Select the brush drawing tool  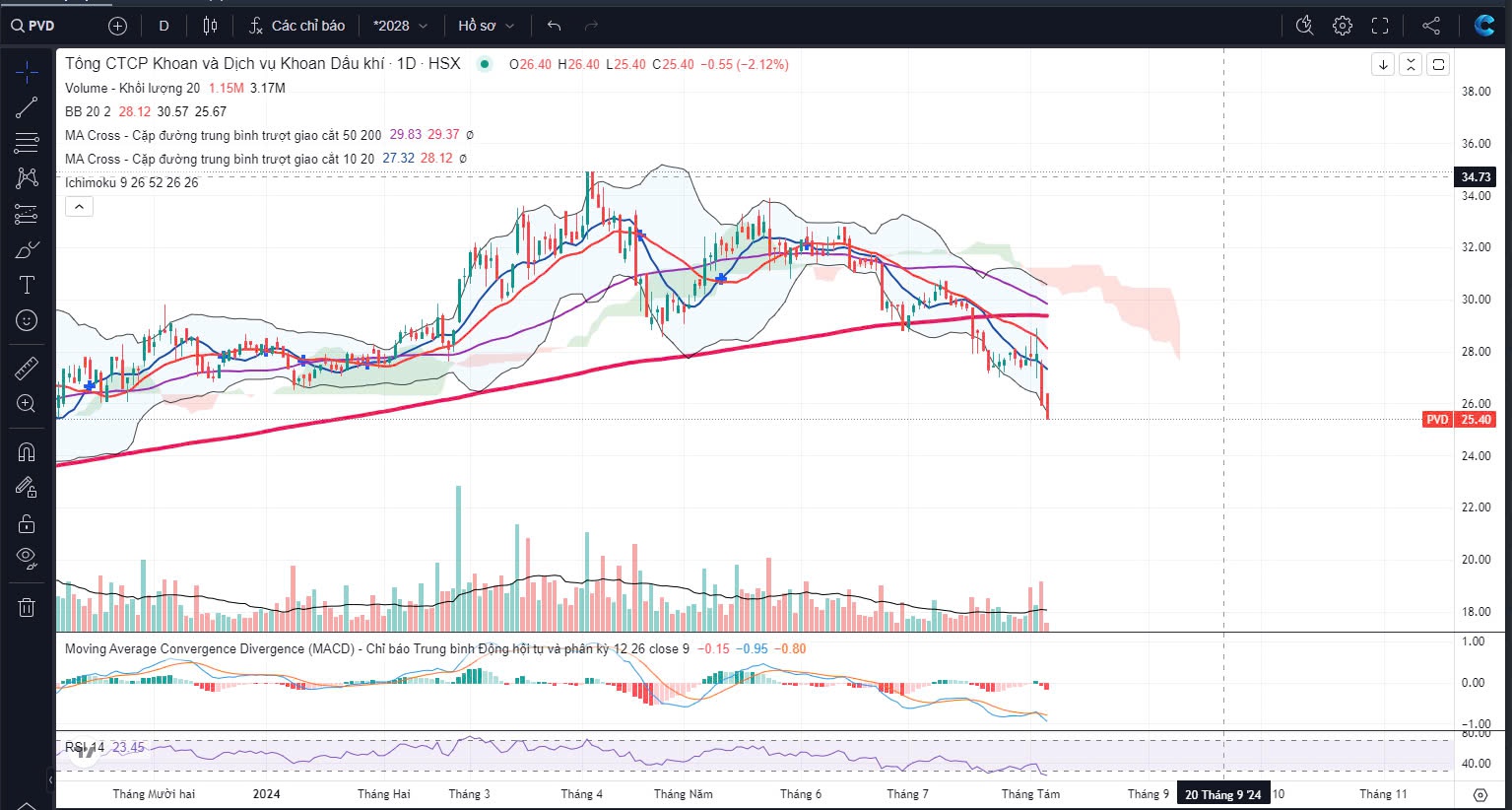point(27,249)
